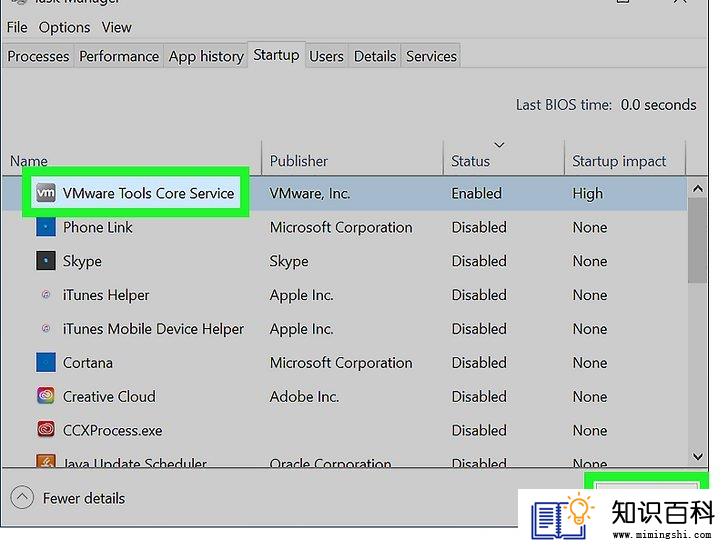Select iTunes Mobile Device Helper name
This screenshot has height=549, width=728.
click(x=153, y=329)
